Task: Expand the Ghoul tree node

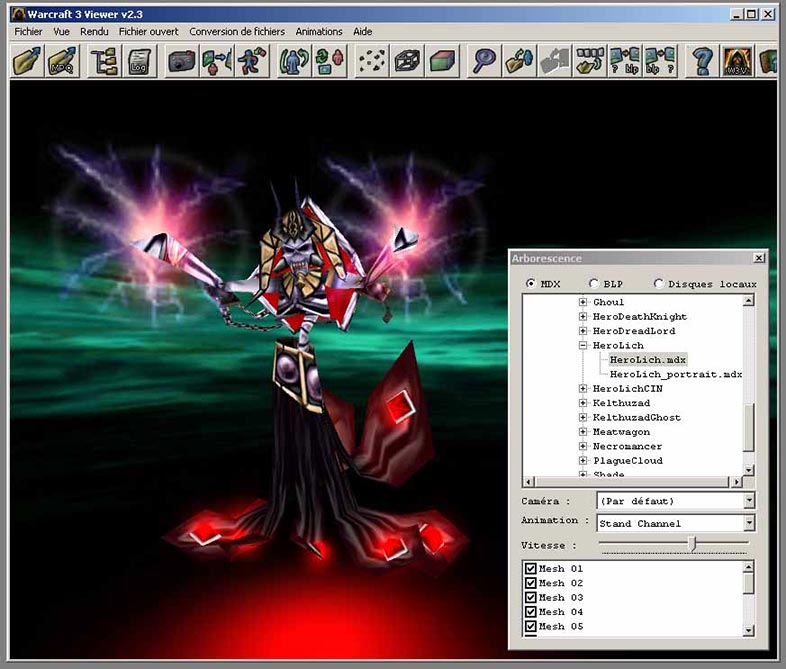Action: pos(582,302)
